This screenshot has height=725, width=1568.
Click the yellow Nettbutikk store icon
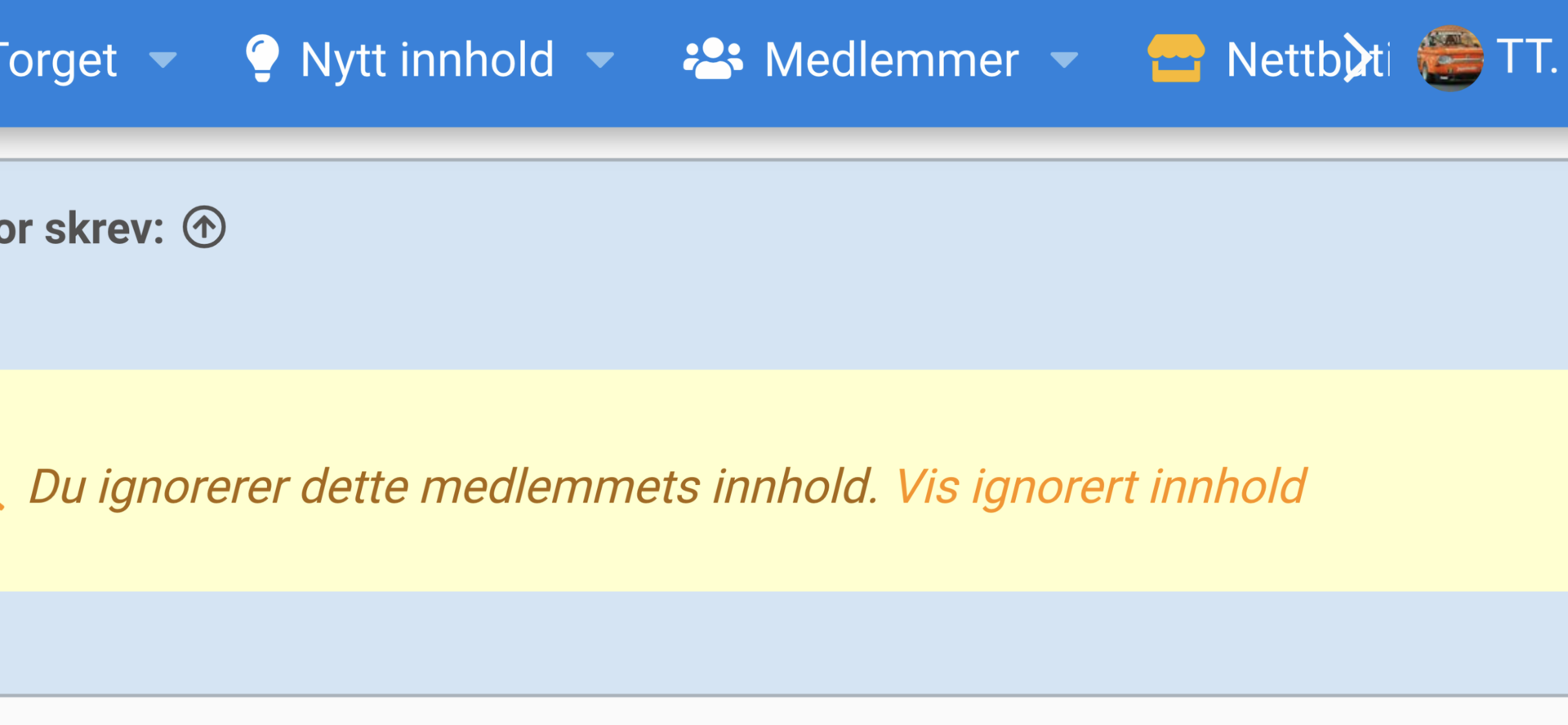coord(1176,58)
